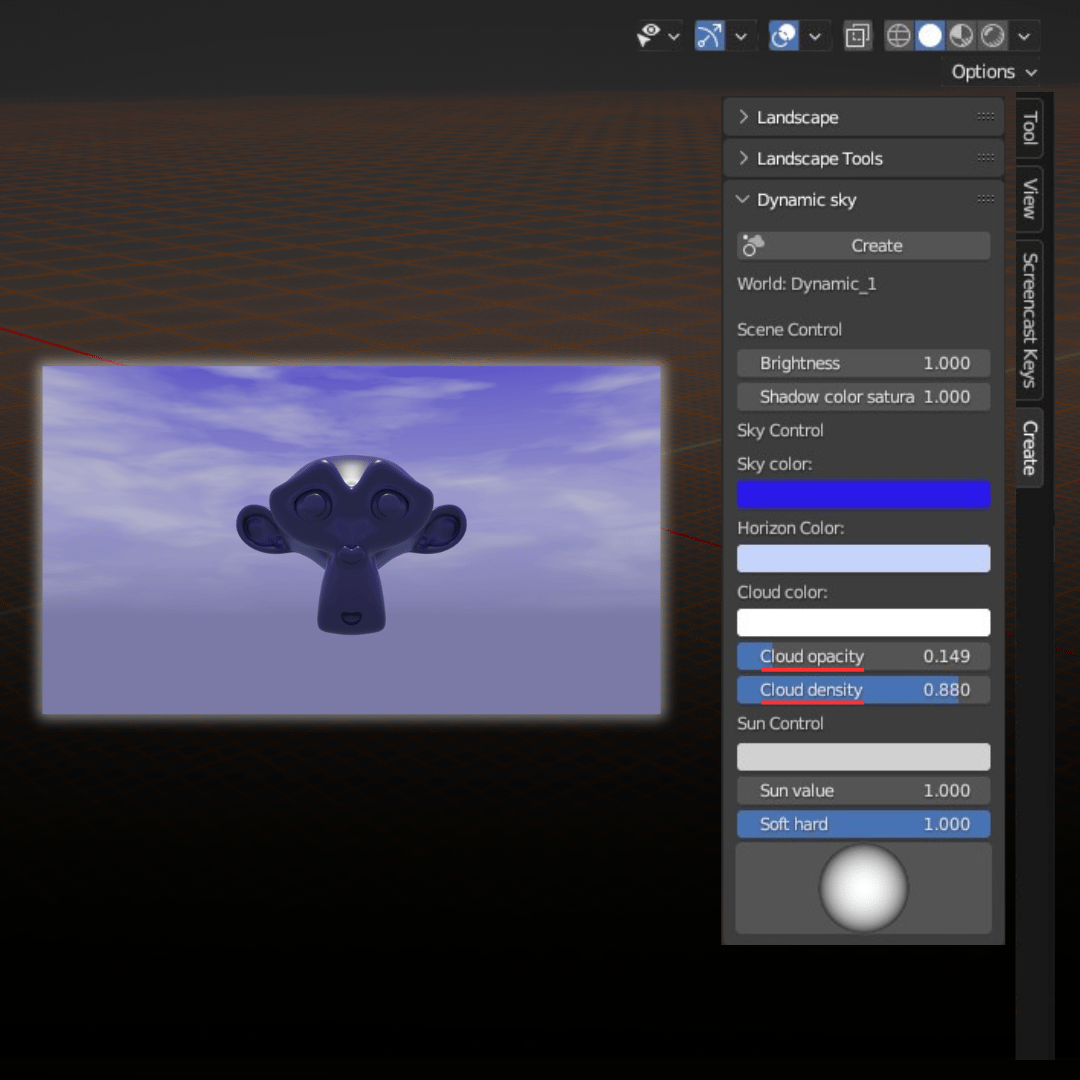Open the gizmo options dropdown arrow
Viewport: 1080px width, 1080px height.
[x=741, y=37]
